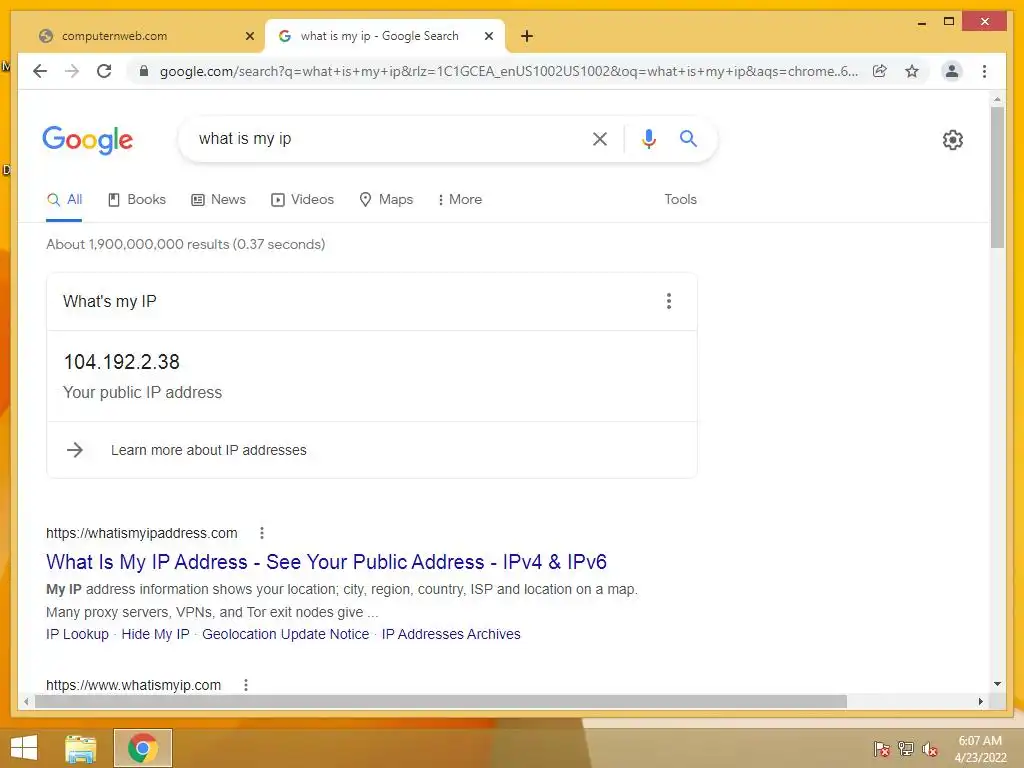Open Chrome's three-dot customize menu
Viewport: 1024px width, 768px height.
[984, 71]
